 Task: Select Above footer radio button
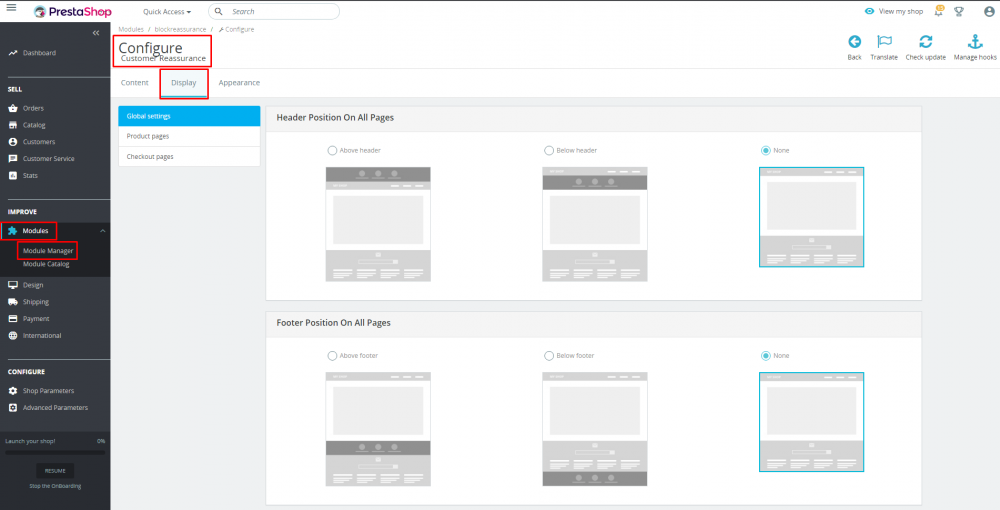coord(332,356)
